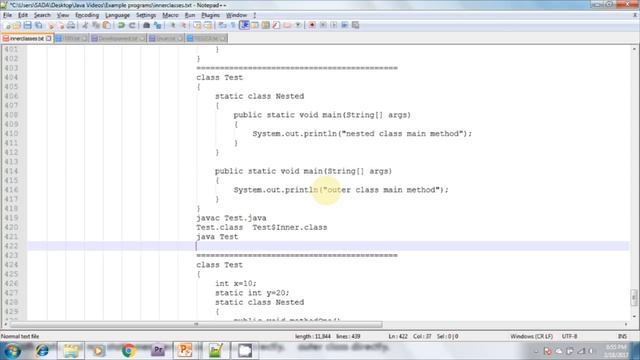
Task: Click the Paste clipboard toolbar icon
Action: pyautogui.click(x=107, y=25)
